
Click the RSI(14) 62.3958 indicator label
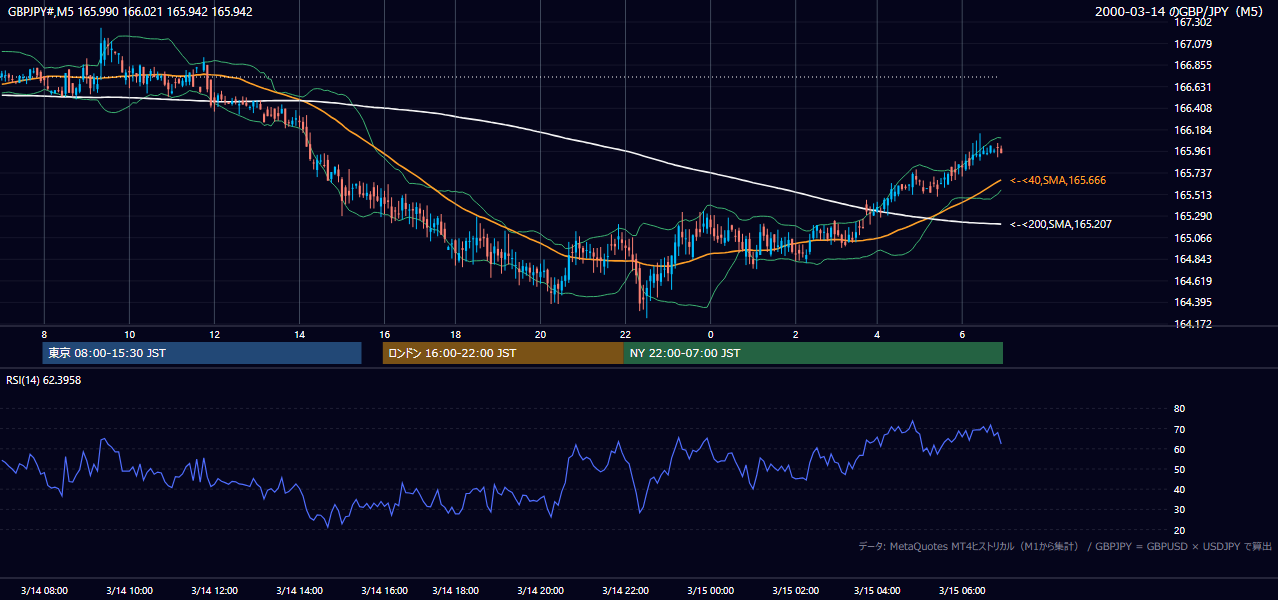click(43, 380)
